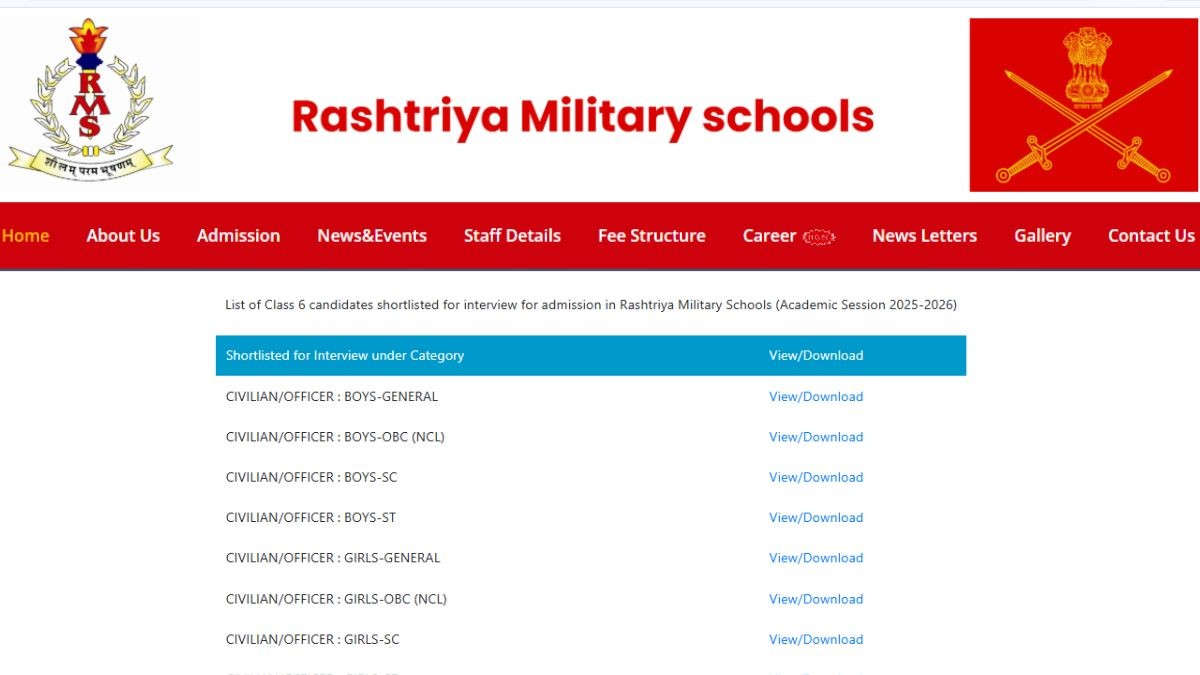The height and width of the screenshot is (675, 1200).
Task: Download the BOYS-ST candidate list
Action: pyautogui.click(x=815, y=518)
